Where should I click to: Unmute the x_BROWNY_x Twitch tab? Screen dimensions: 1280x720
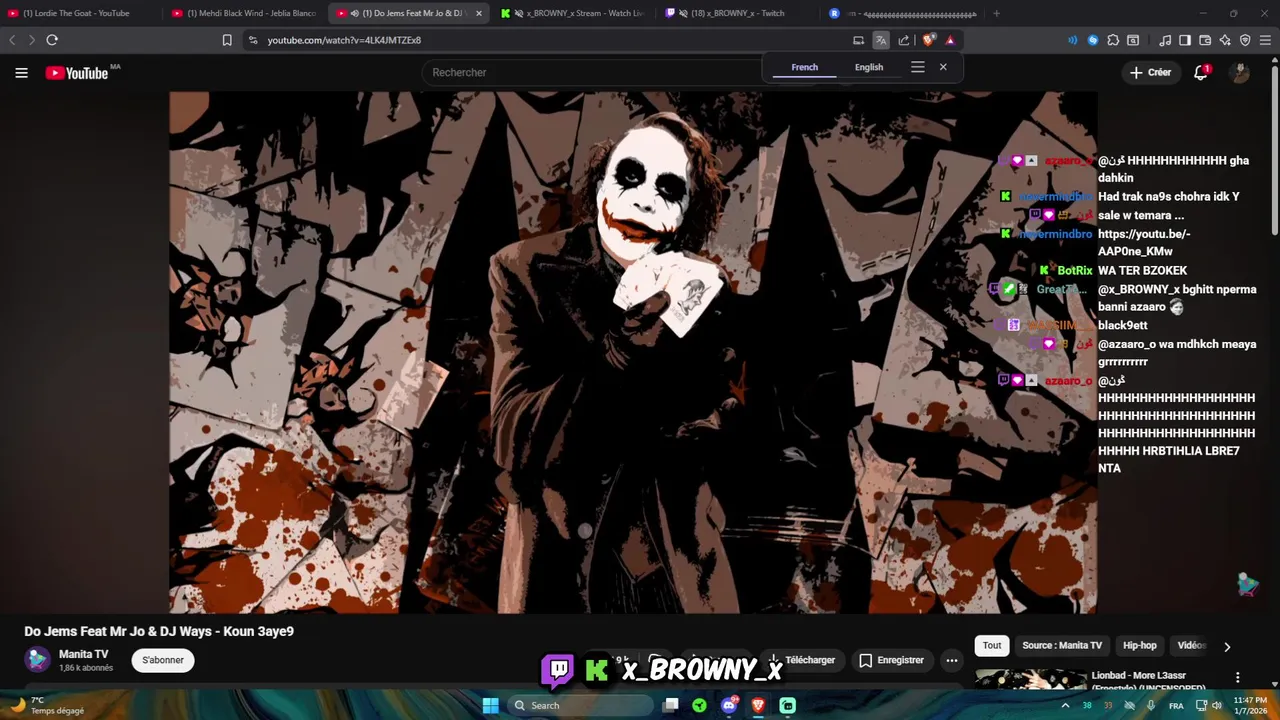point(683,13)
